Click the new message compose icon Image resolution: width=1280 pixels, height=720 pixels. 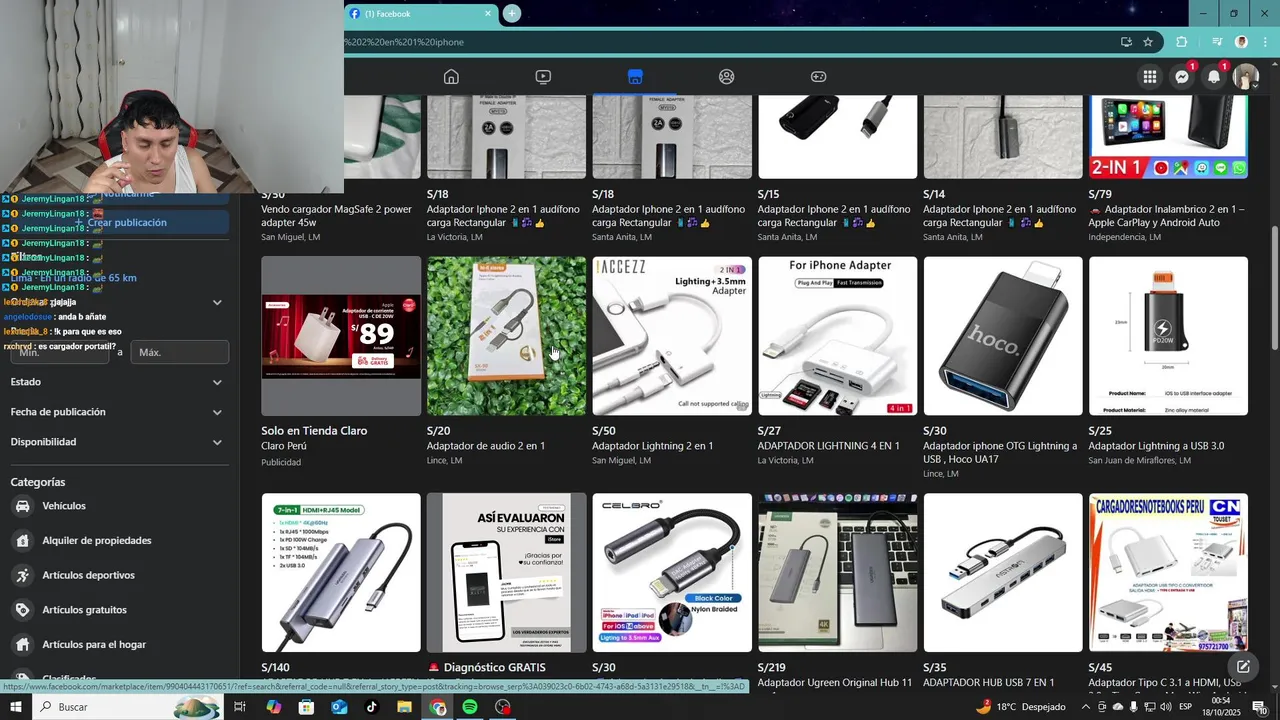[1243, 667]
